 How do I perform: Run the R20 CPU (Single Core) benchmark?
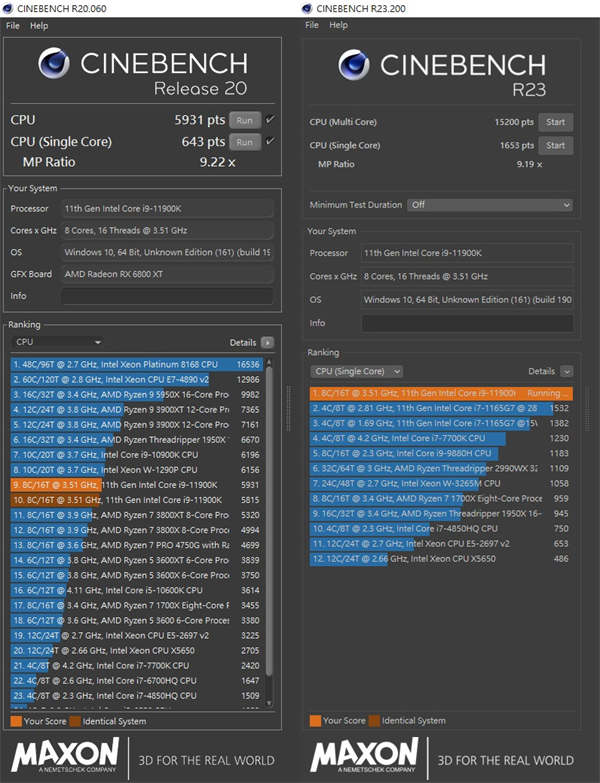click(x=245, y=142)
